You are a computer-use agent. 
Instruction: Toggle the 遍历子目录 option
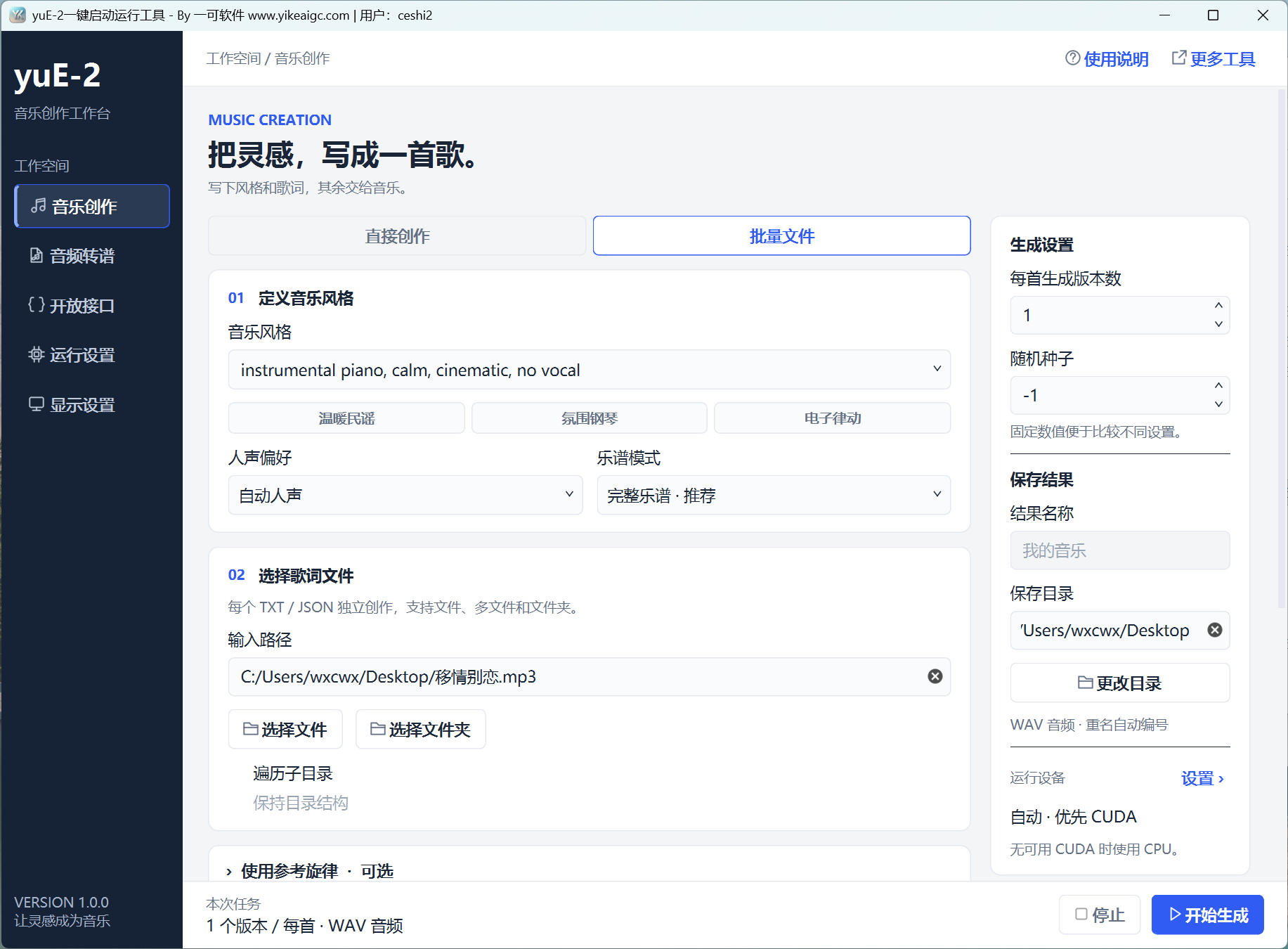point(292,773)
